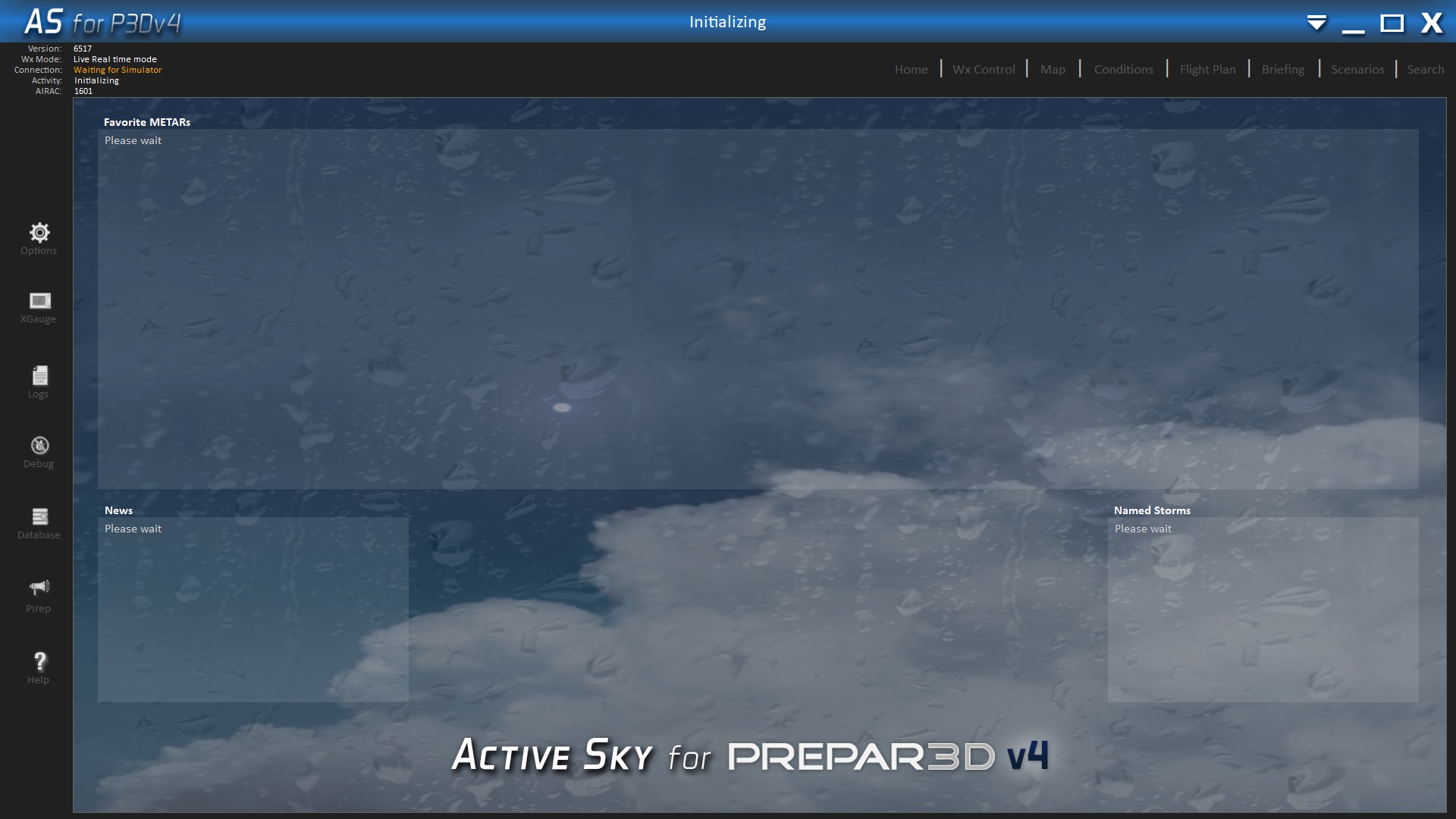This screenshot has width=1456, height=819.
Task: Click the Briefing navigation link
Action: coord(1282,69)
